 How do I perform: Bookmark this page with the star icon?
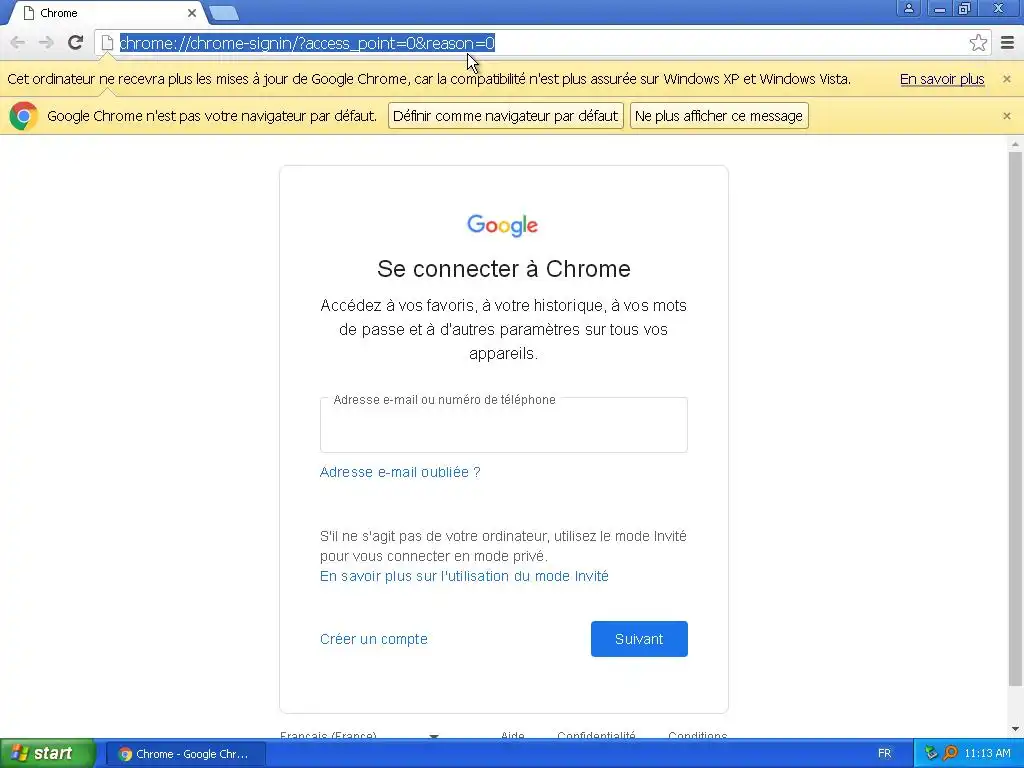coord(978,43)
